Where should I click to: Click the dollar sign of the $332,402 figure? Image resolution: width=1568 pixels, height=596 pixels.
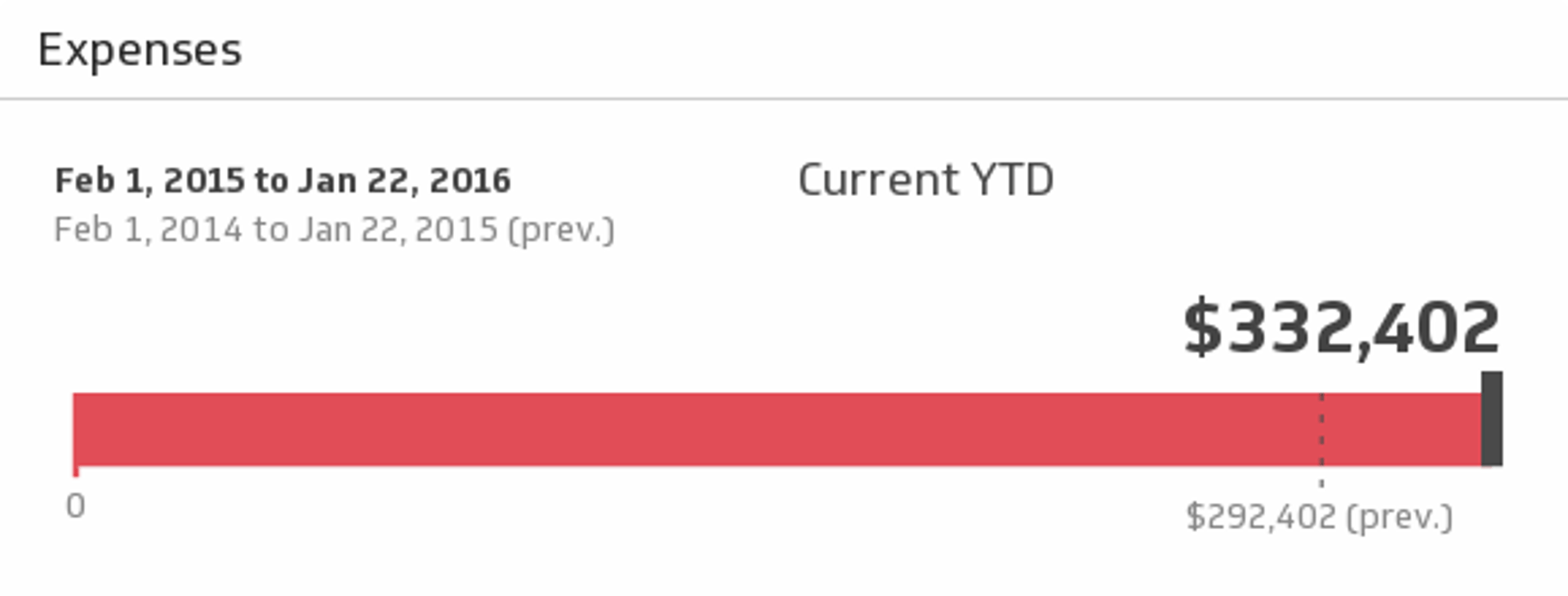pyautogui.click(x=1201, y=328)
